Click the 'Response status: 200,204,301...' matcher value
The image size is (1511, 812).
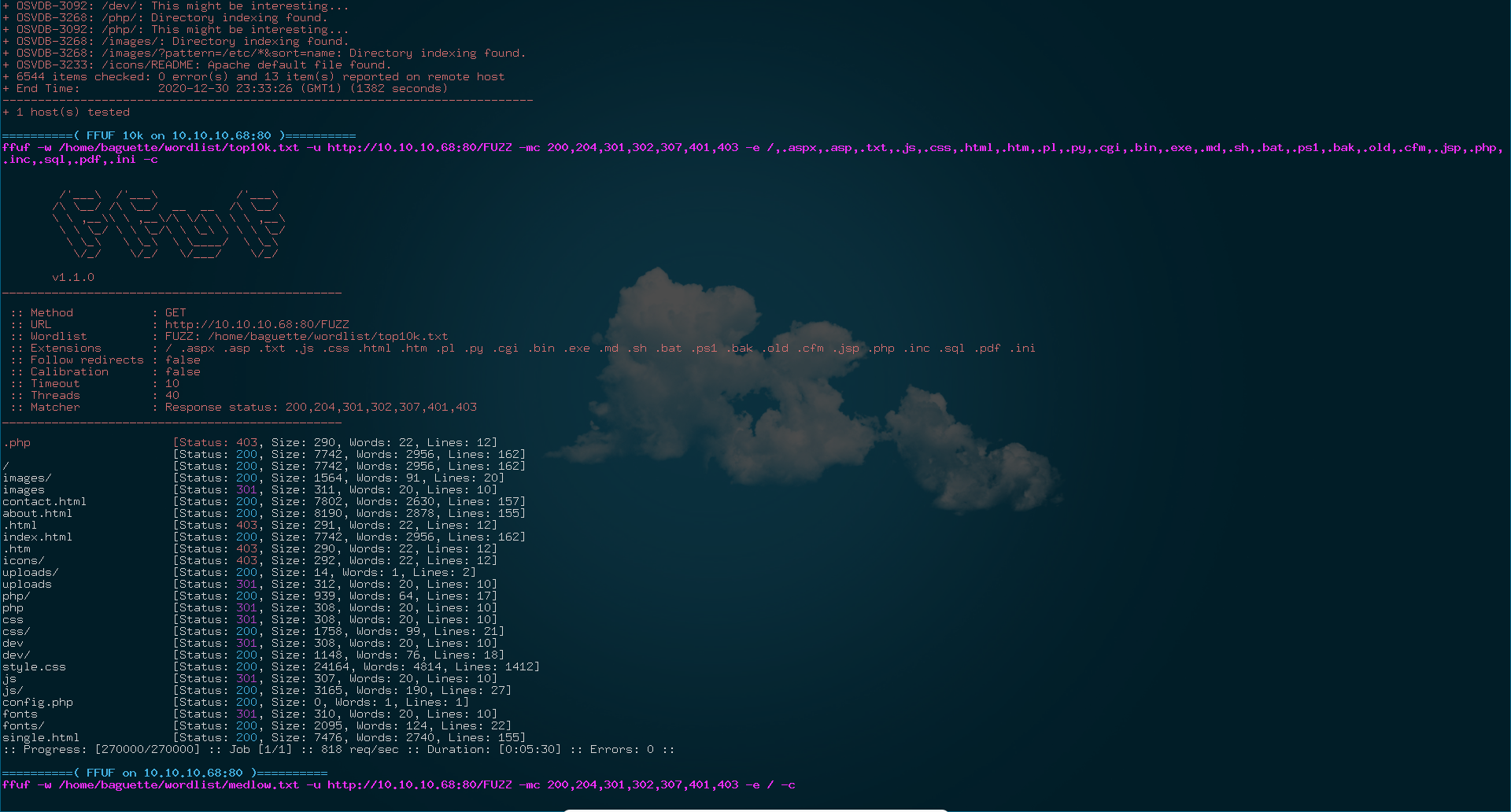click(x=321, y=408)
